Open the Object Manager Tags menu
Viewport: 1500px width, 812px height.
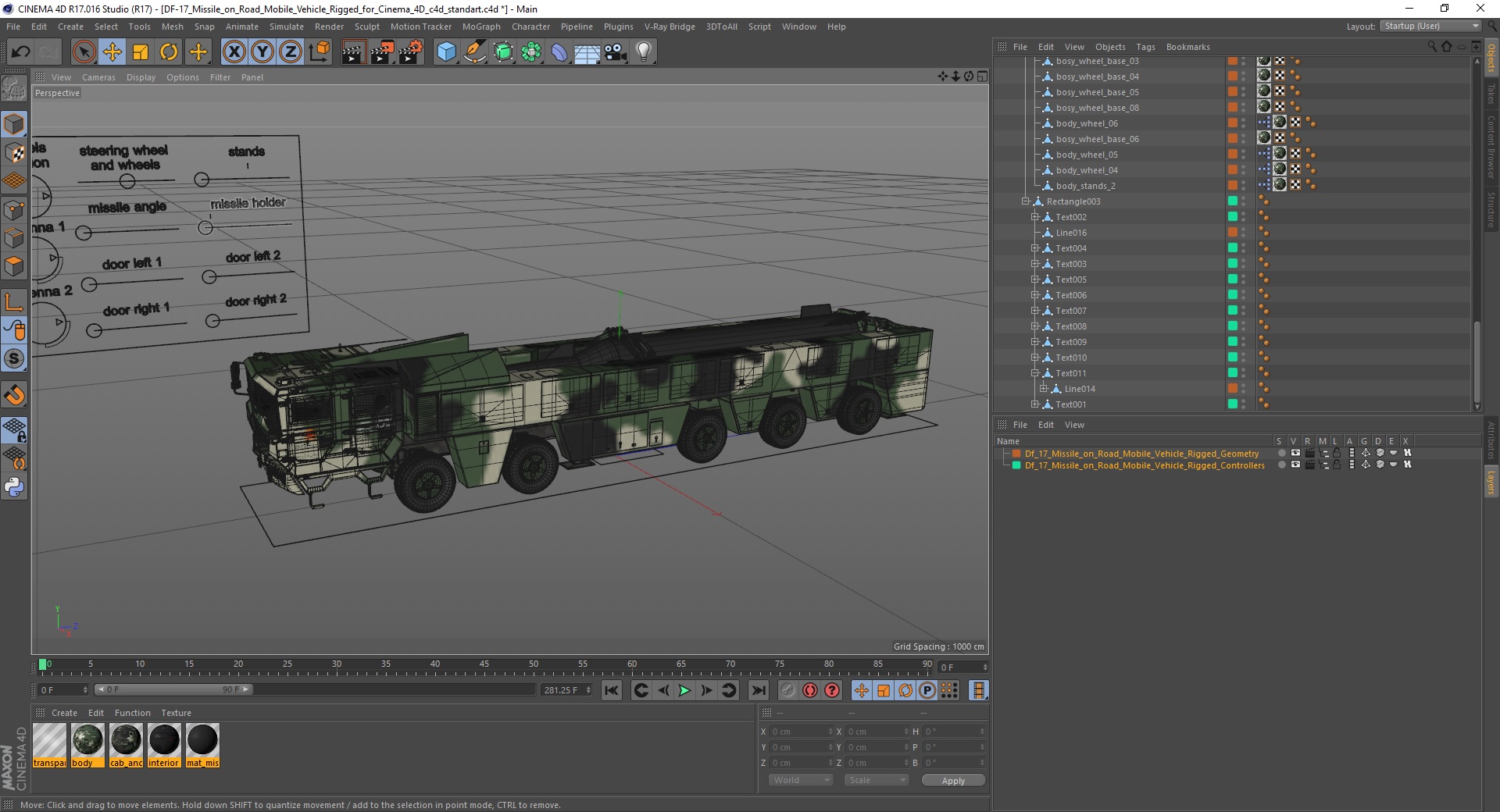(1145, 47)
